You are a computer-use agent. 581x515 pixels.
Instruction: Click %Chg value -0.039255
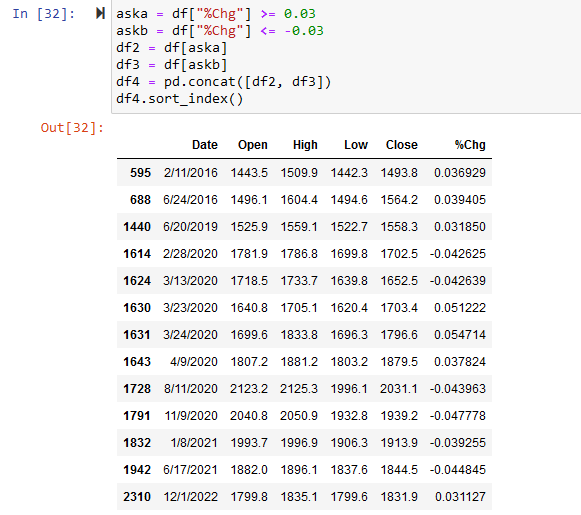(458, 443)
